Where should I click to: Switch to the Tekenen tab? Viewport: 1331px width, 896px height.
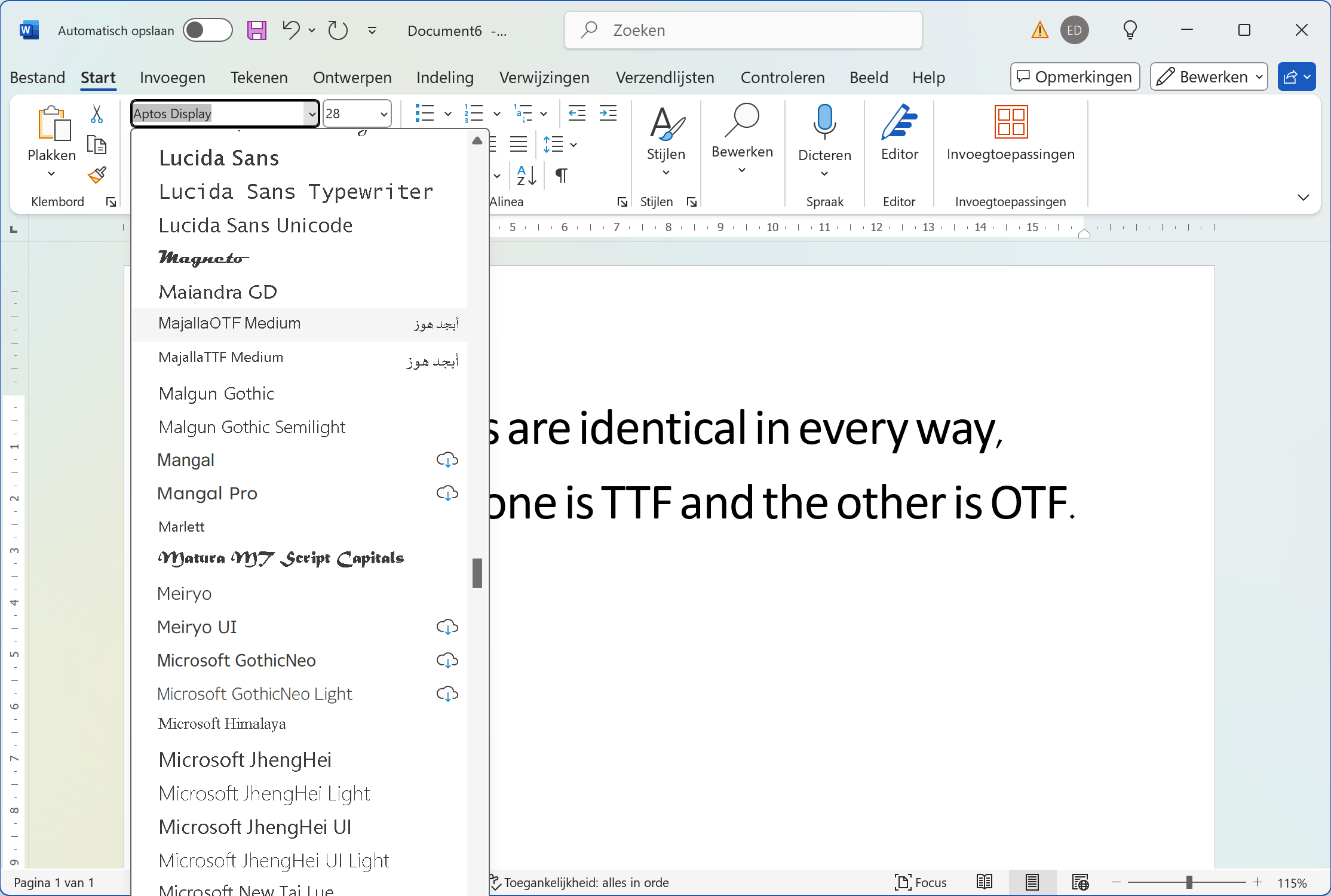click(x=259, y=78)
